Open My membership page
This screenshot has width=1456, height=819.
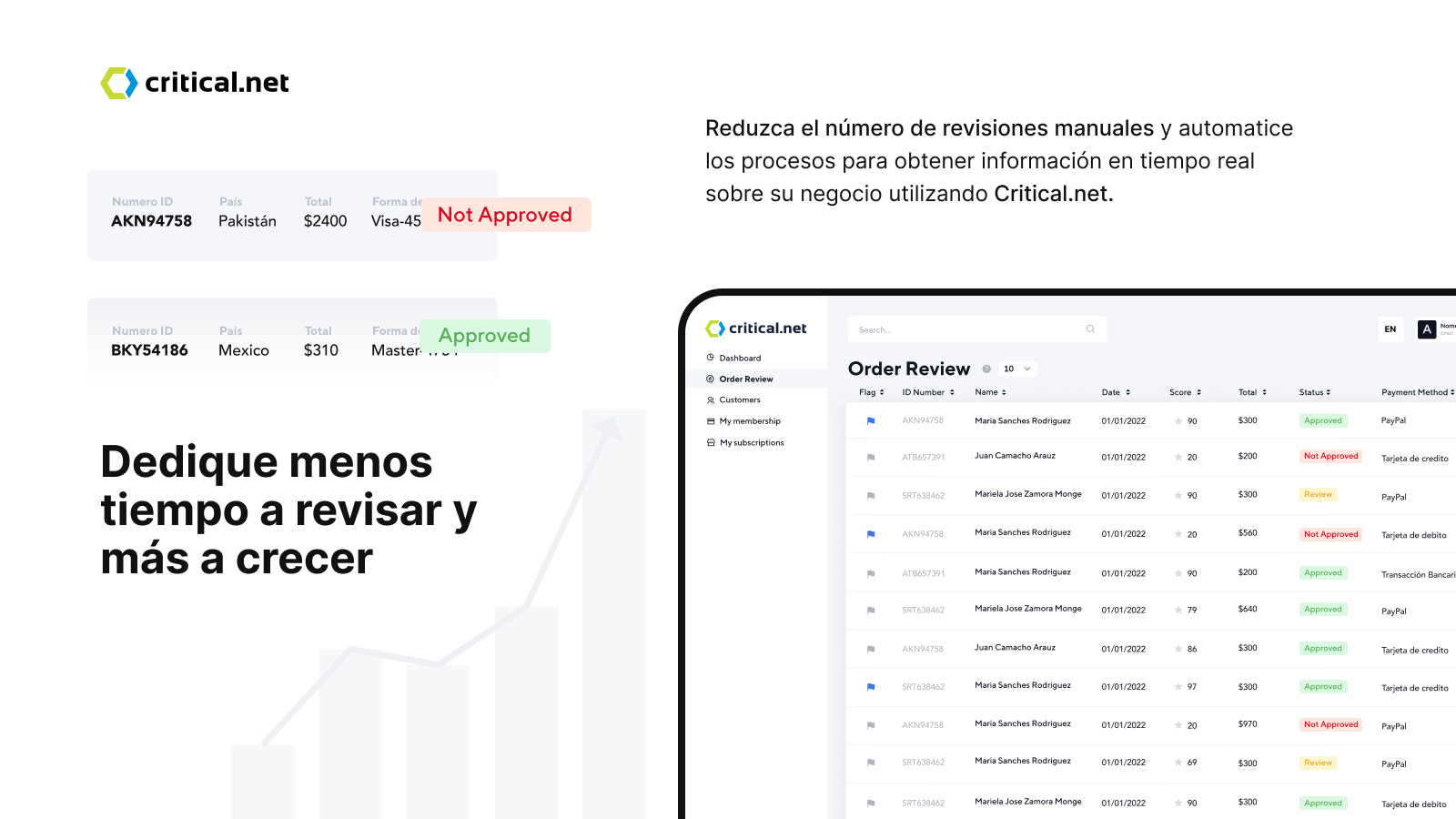(x=750, y=421)
